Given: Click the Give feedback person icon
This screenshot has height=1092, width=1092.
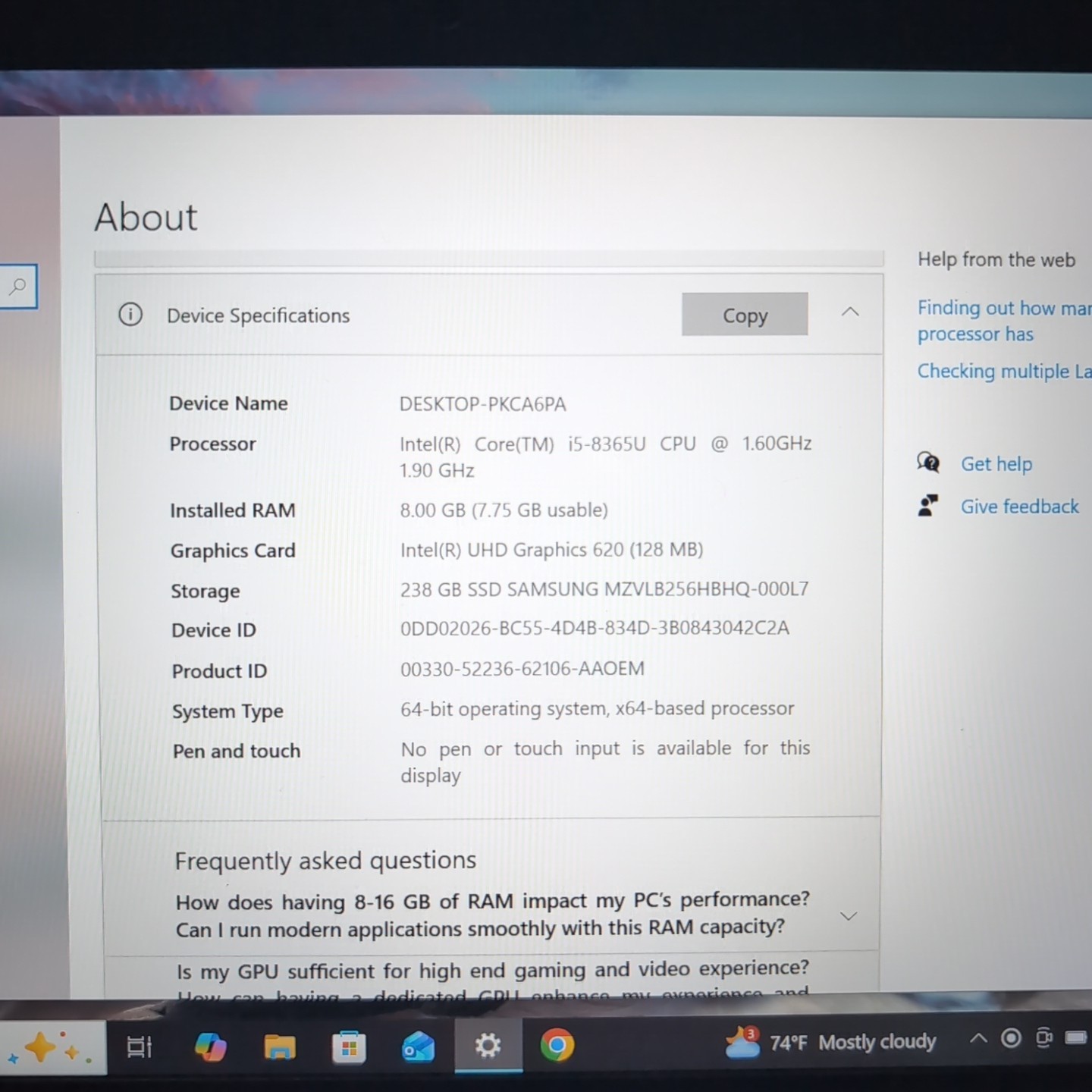Looking at the screenshot, I should click(x=928, y=505).
